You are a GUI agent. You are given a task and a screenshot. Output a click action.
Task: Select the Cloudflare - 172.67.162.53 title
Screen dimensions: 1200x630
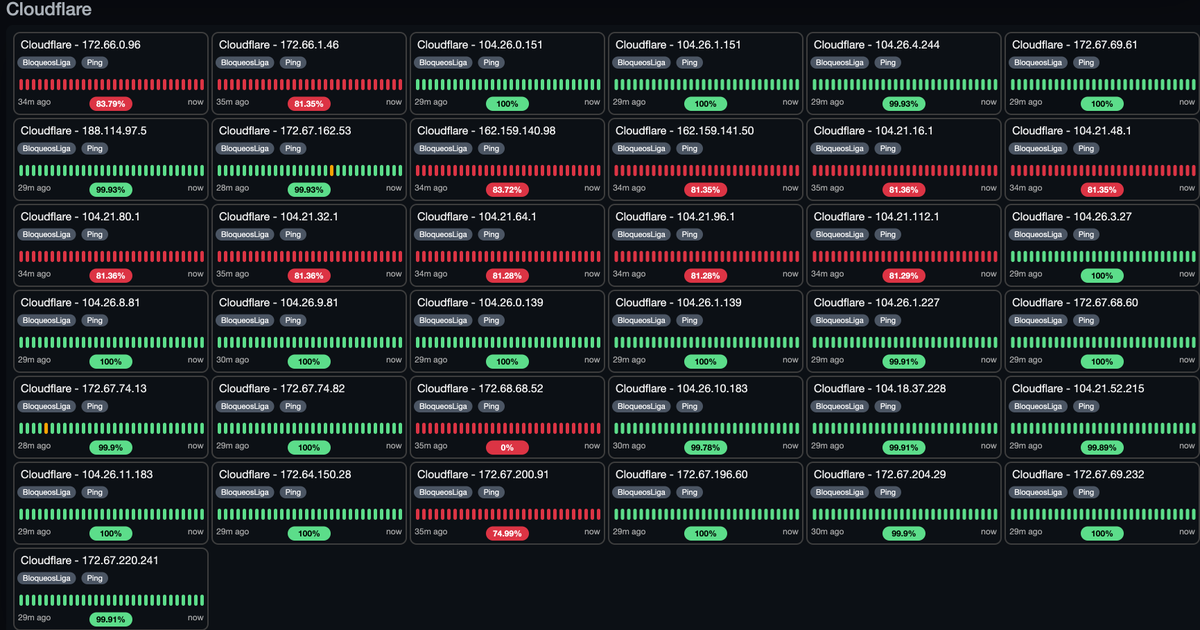[285, 131]
